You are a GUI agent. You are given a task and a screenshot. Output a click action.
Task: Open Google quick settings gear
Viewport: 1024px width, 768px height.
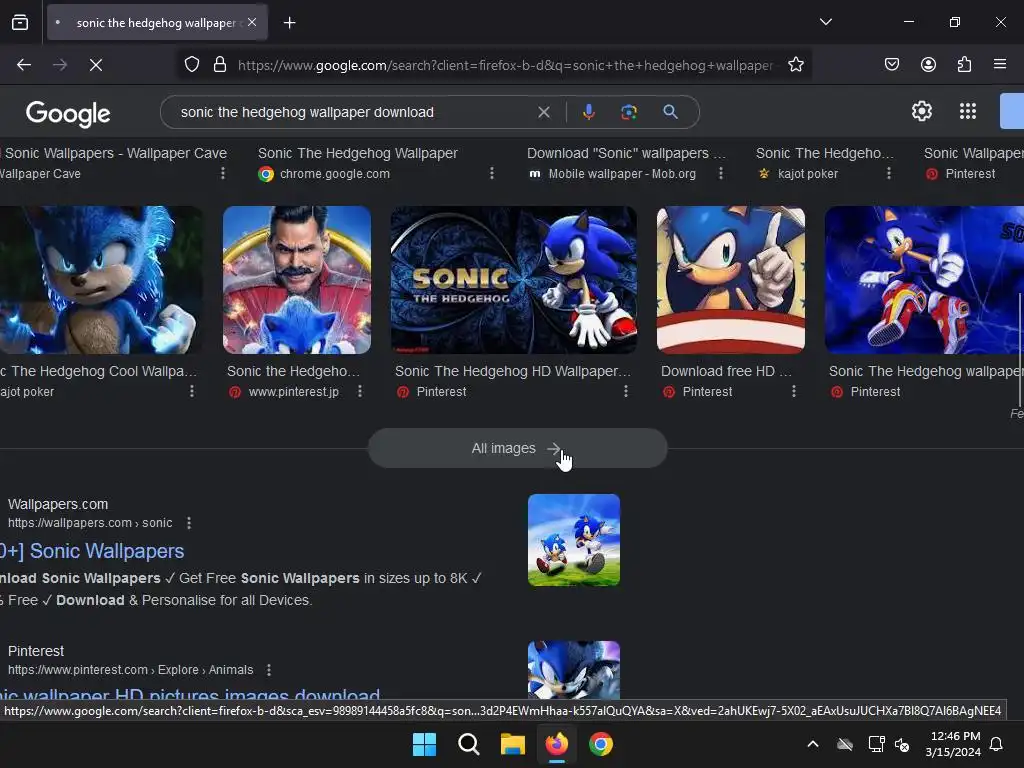tap(921, 111)
